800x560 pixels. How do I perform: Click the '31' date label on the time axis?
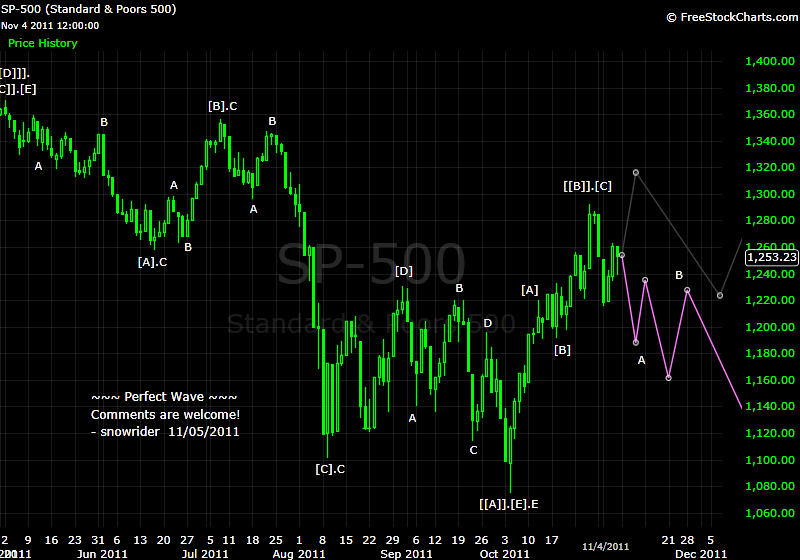(98, 540)
